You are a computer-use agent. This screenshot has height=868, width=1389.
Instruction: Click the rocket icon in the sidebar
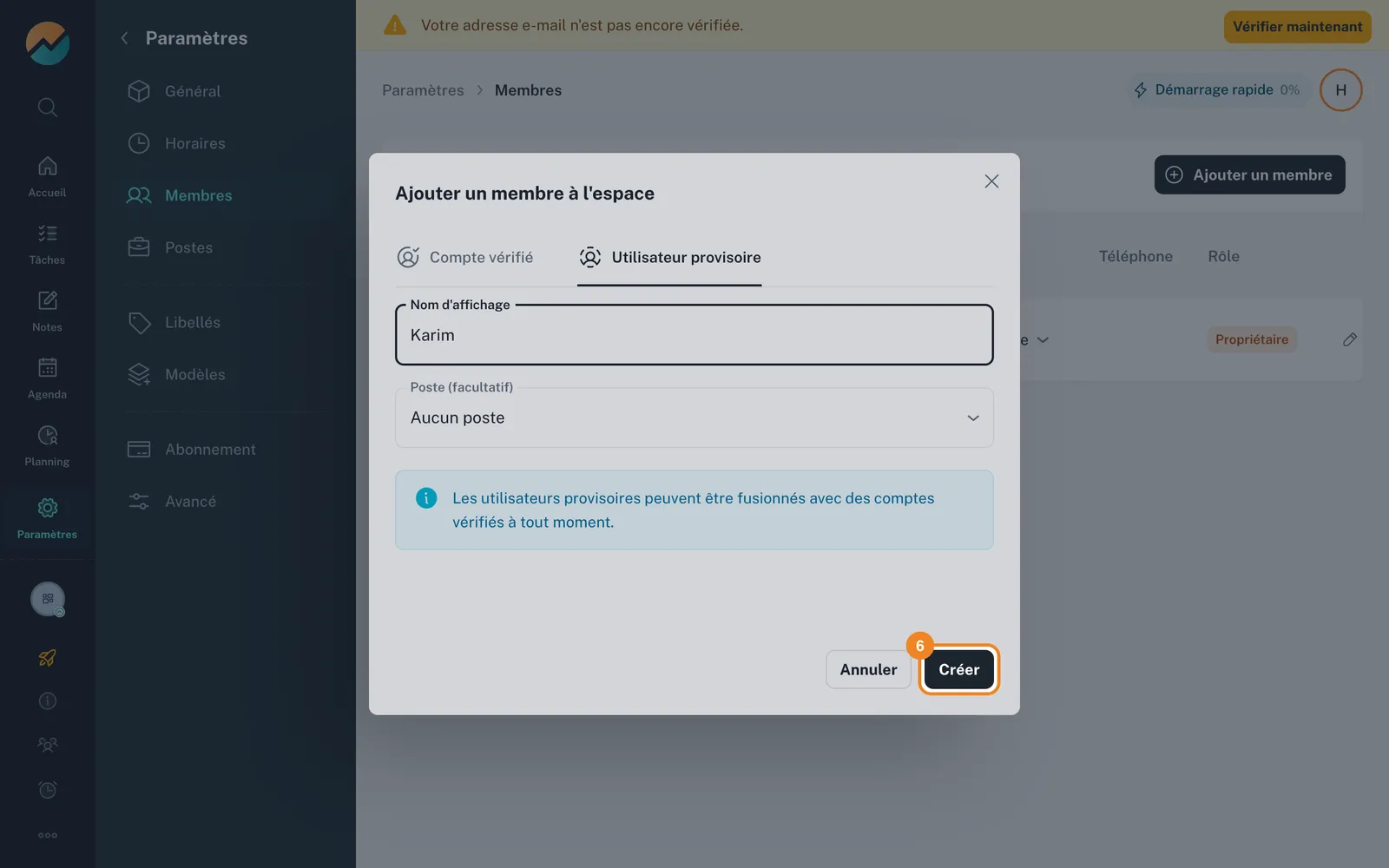pyautogui.click(x=48, y=658)
